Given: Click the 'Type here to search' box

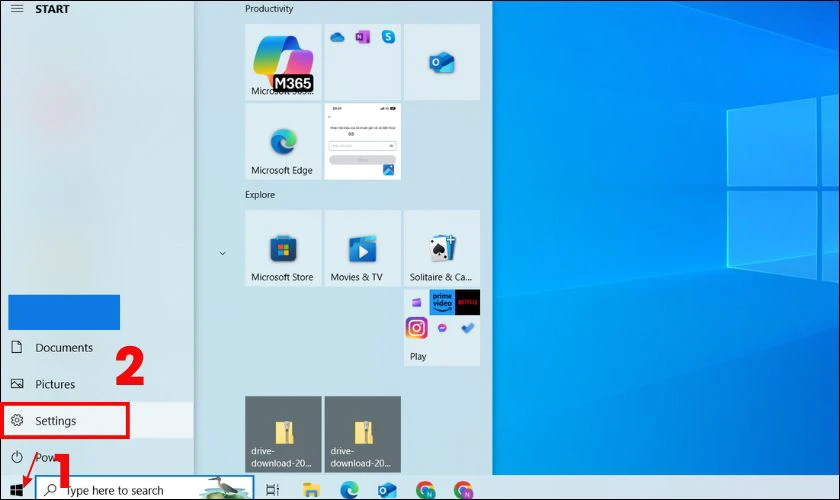Looking at the screenshot, I should pos(145,488).
